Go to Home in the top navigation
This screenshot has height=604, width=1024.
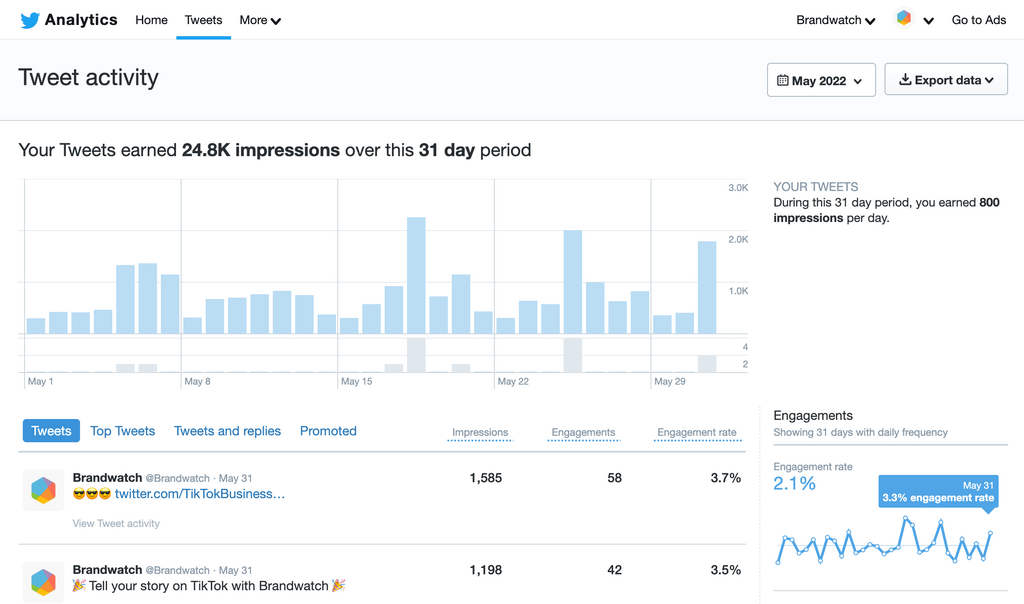[x=151, y=19]
